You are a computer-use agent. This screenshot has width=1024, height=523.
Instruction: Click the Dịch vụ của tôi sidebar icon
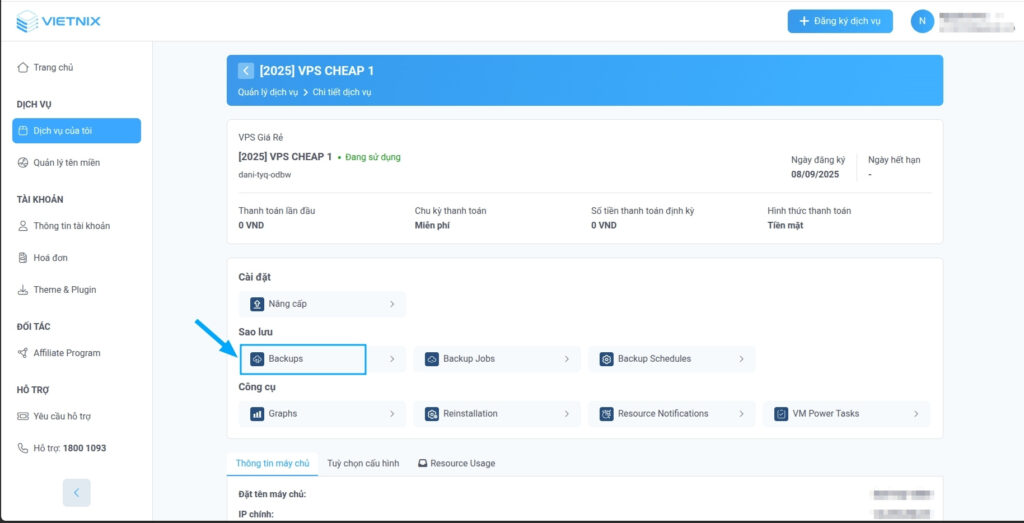pyautogui.click(x=23, y=131)
